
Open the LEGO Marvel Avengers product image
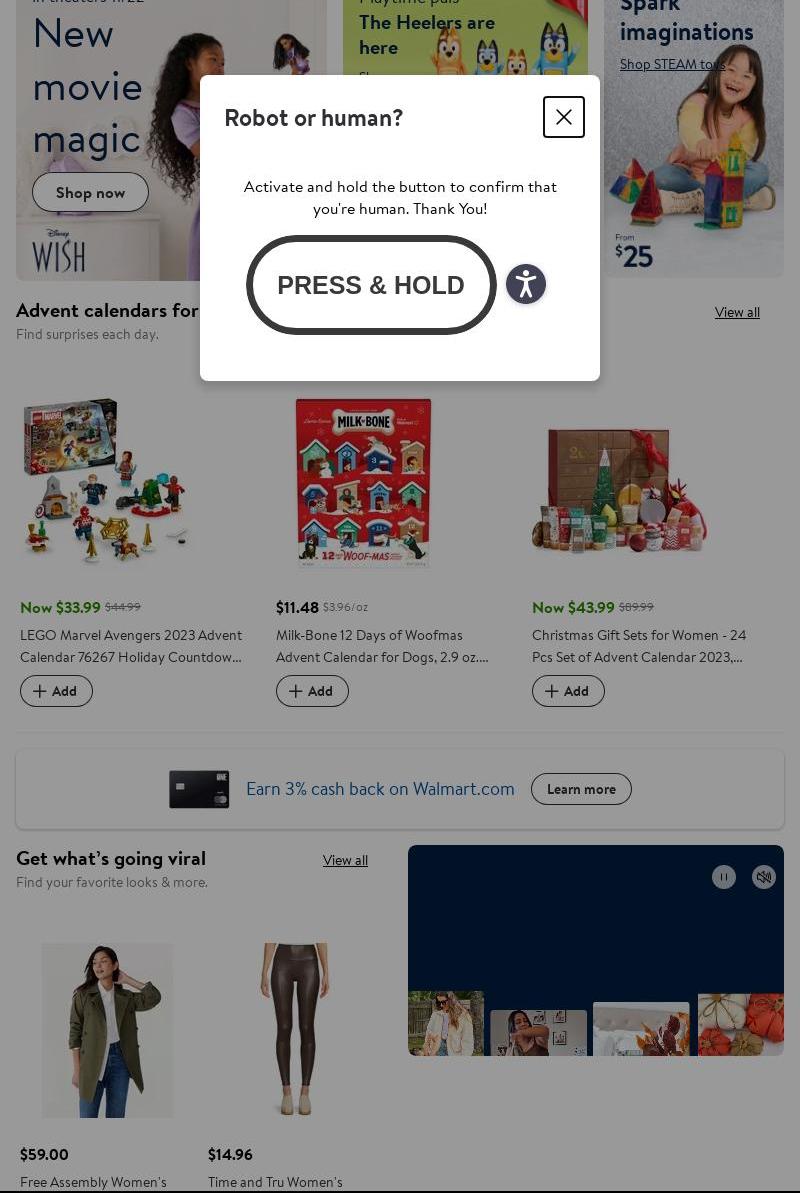tap(104, 481)
